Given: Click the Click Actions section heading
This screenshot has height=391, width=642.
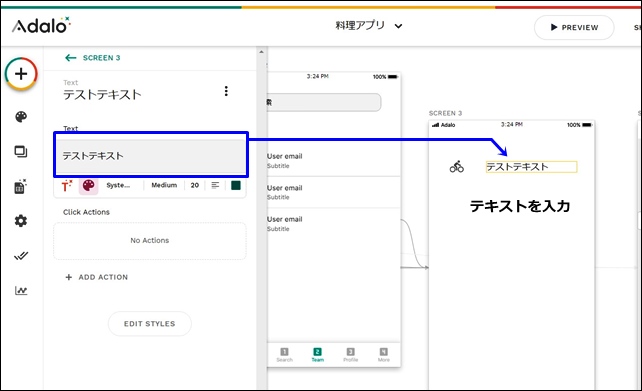Looking at the screenshot, I should [x=86, y=212].
